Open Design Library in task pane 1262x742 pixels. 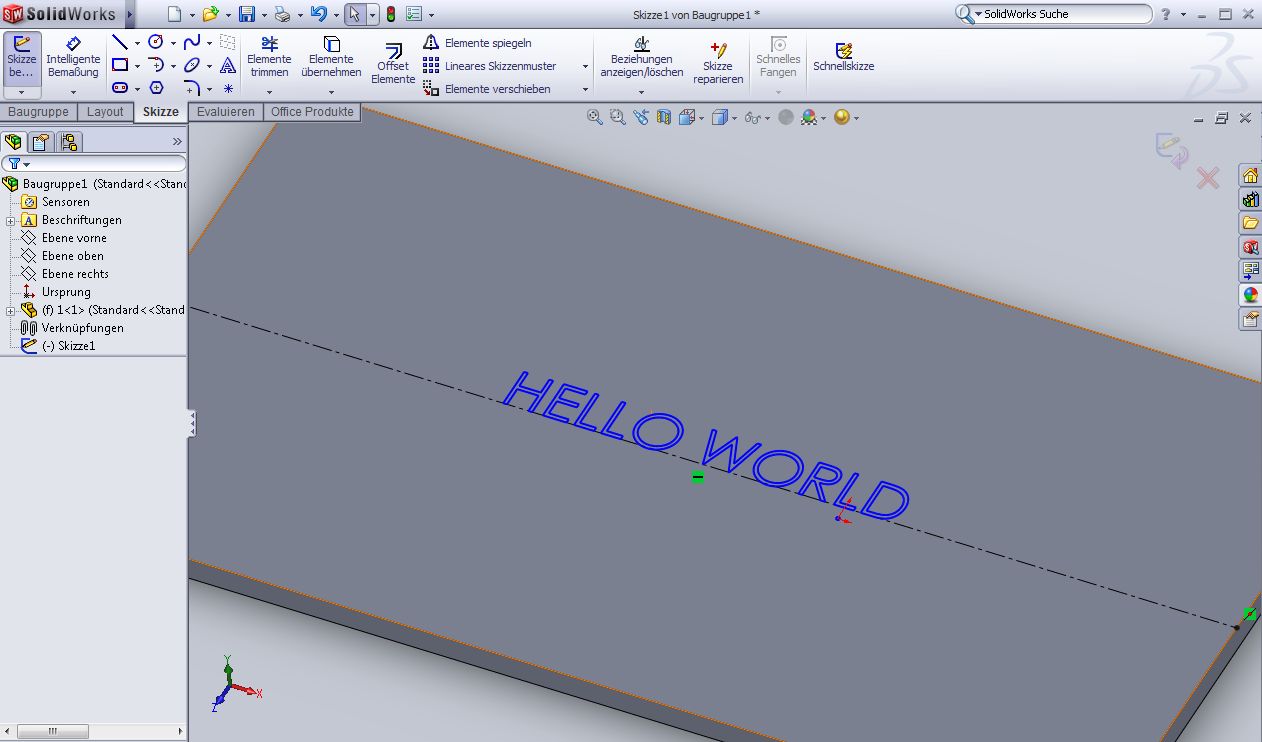[1250, 199]
